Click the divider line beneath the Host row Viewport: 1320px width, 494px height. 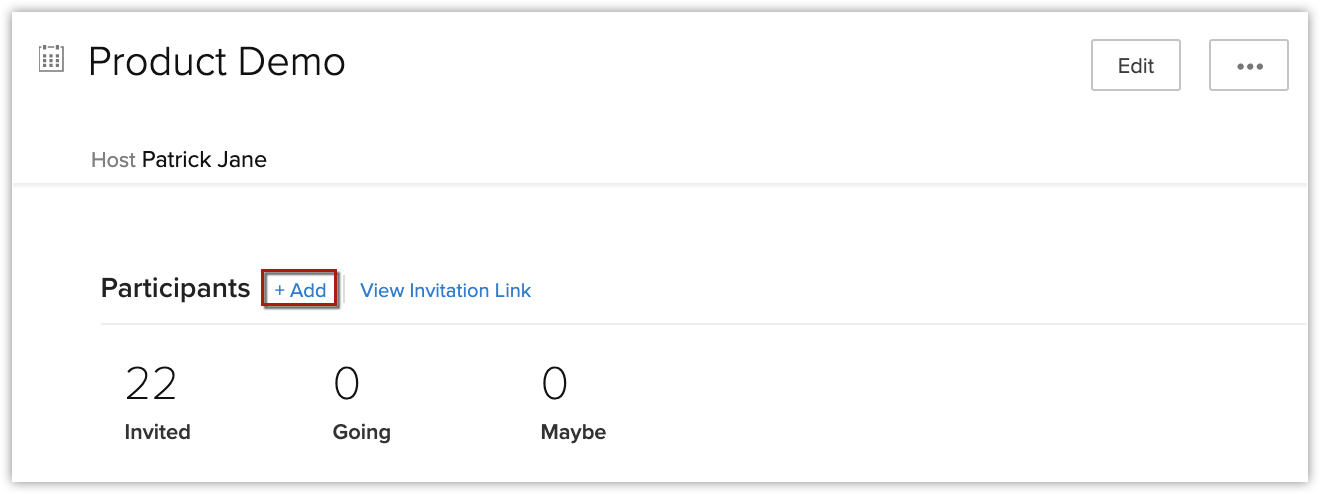coord(660,184)
